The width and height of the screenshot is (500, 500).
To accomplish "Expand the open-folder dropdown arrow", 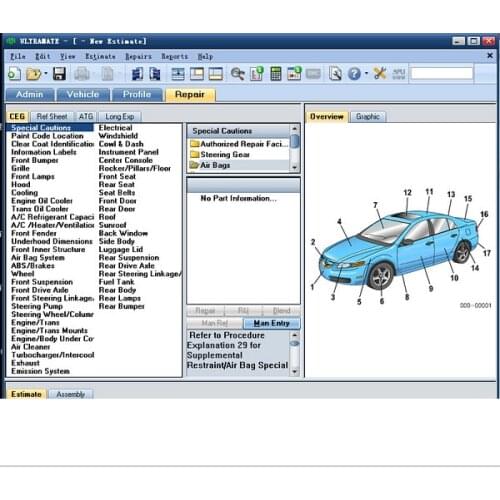I will (x=46, y=73).
